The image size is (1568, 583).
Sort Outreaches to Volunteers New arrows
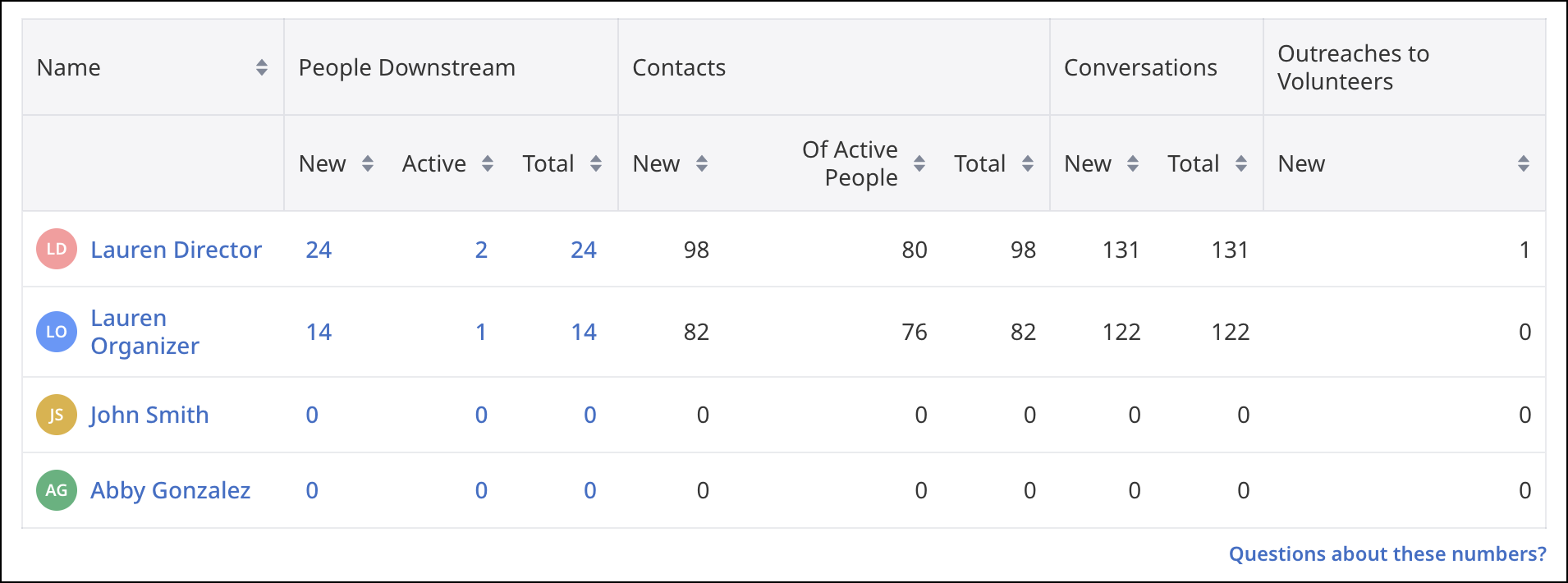coord(1524,163)
